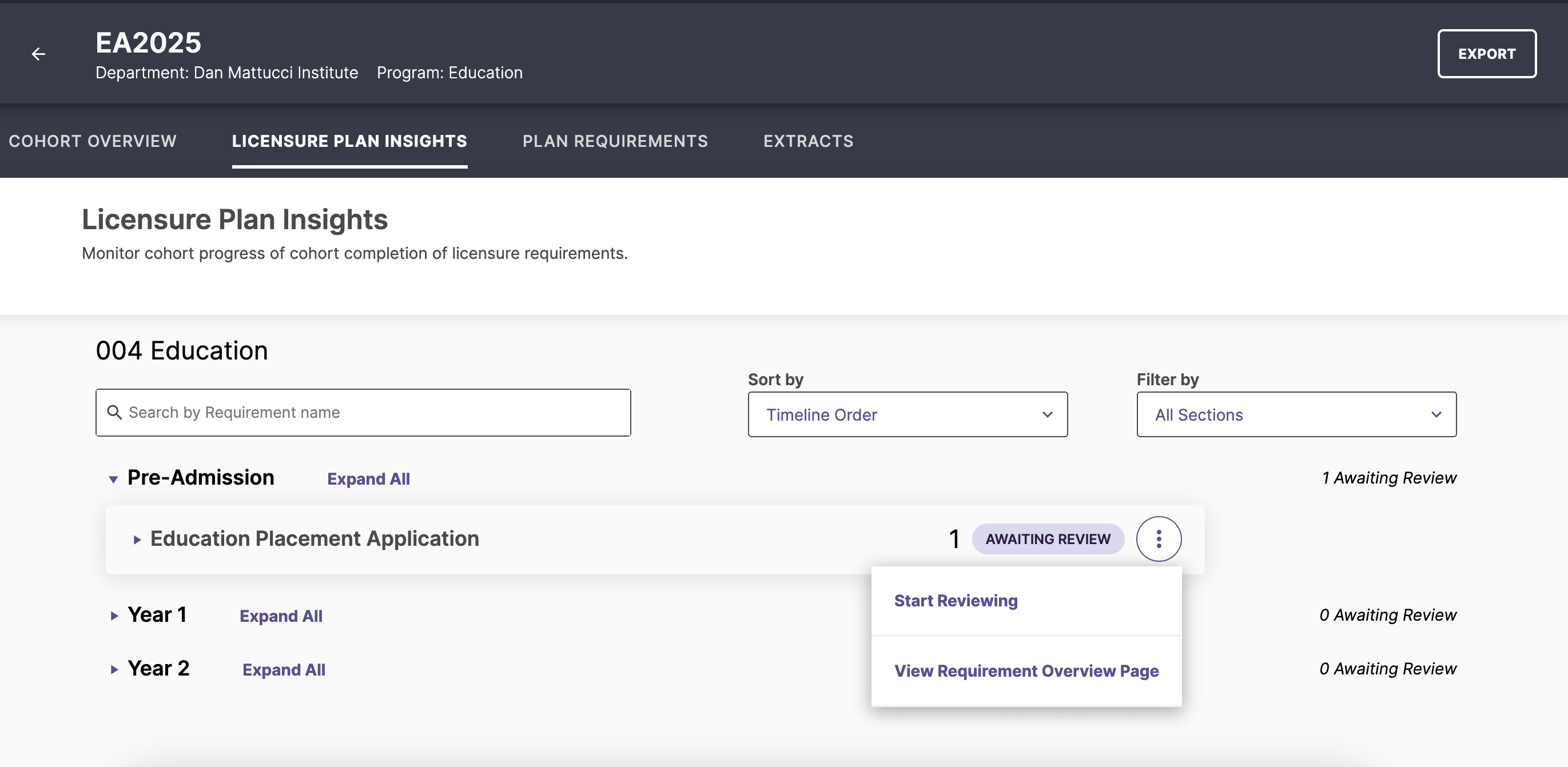This screenshot has height=767, width=1568.
Task: Open the Sort by Timeline Order dropdown
Action: (x=907, y=414)
